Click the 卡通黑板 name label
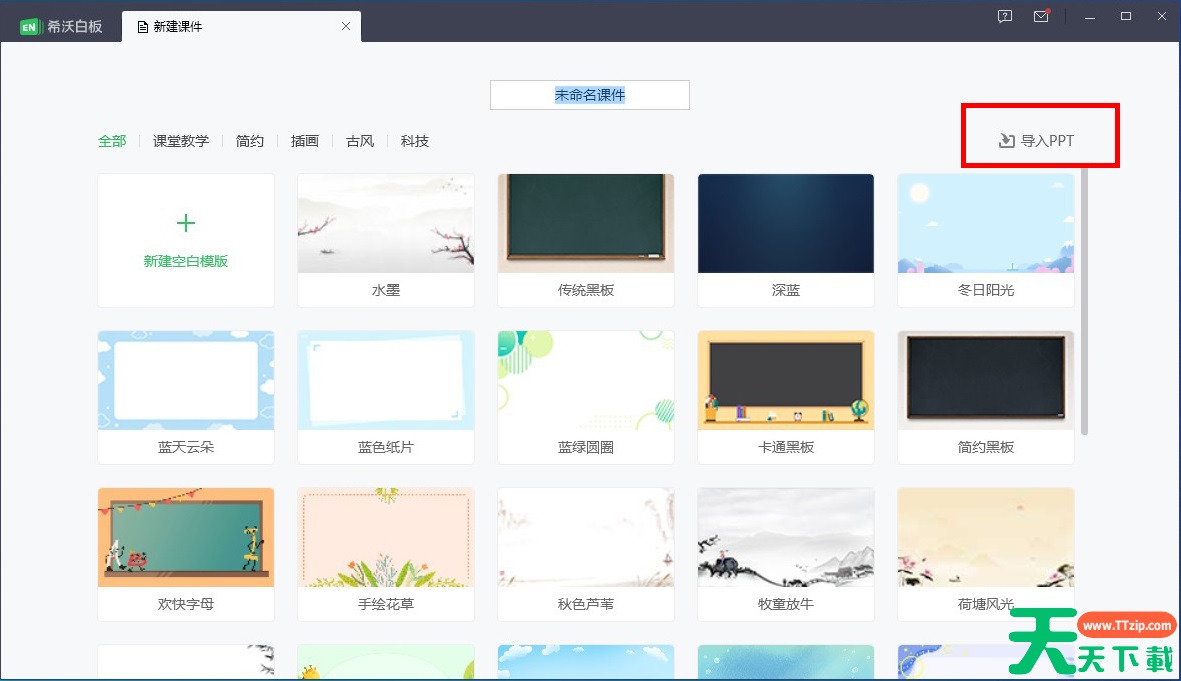 click(786, 447)
